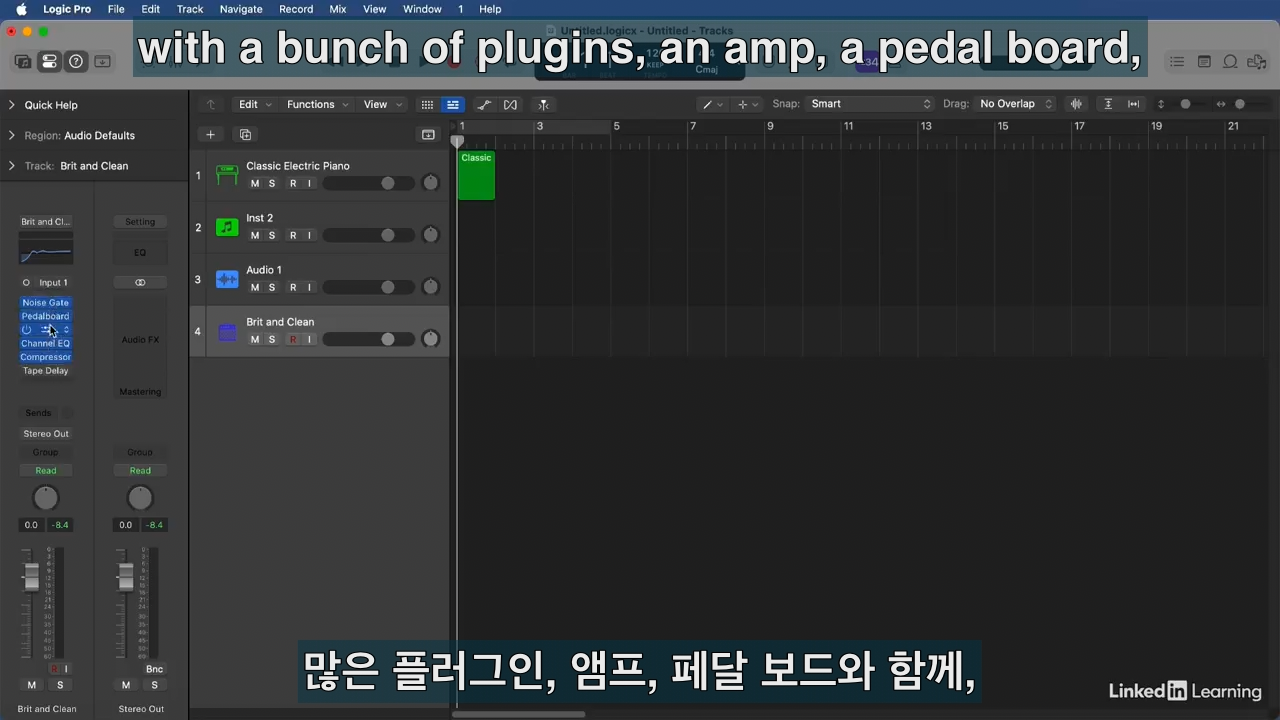This screenshot has width=1280, height=720.
Task: Click the Toolbar download-tray icon
Action: point(102,61)
